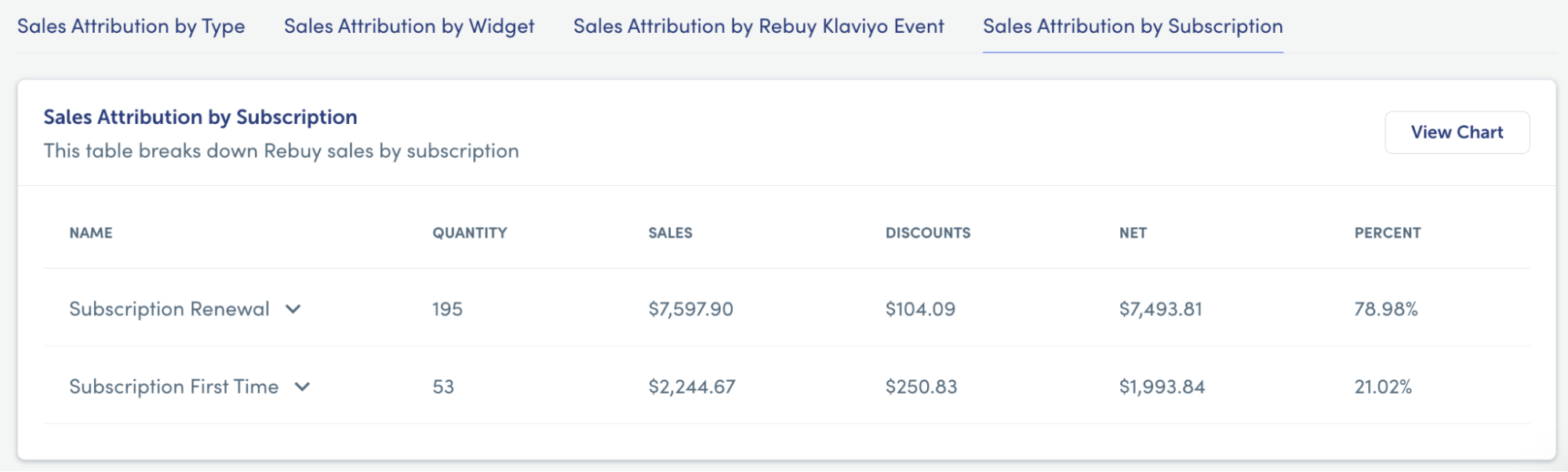The width and height of the screenshot is (1568, 472).
Task: Click the $250.83 discounts value
Action: pos(922,387)
